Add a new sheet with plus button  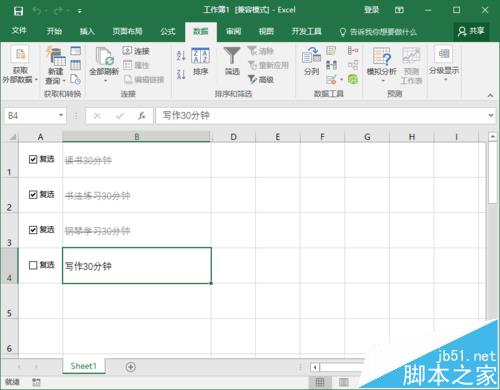131,367
